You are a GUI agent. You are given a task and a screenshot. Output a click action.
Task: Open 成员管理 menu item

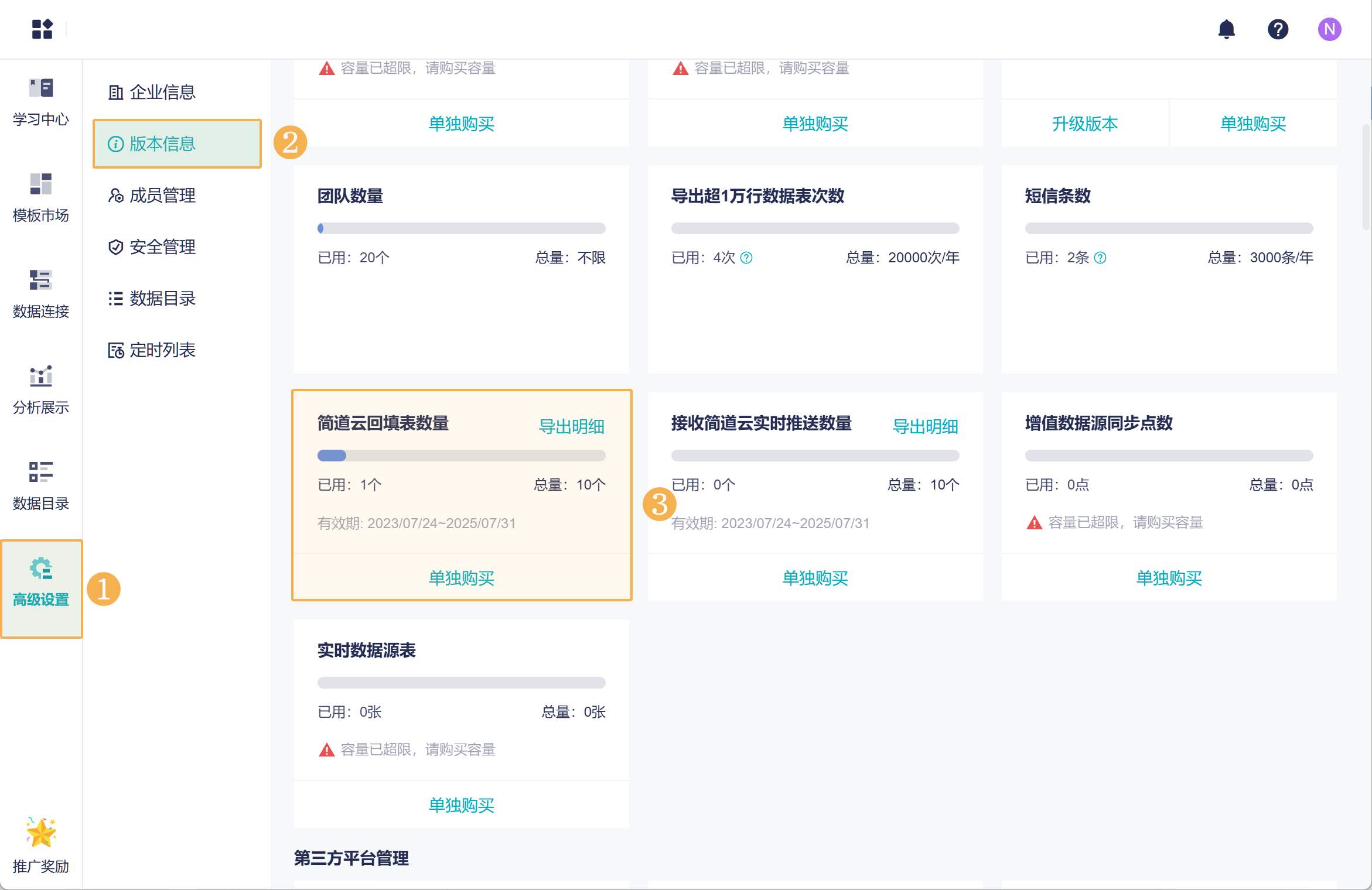162,196
